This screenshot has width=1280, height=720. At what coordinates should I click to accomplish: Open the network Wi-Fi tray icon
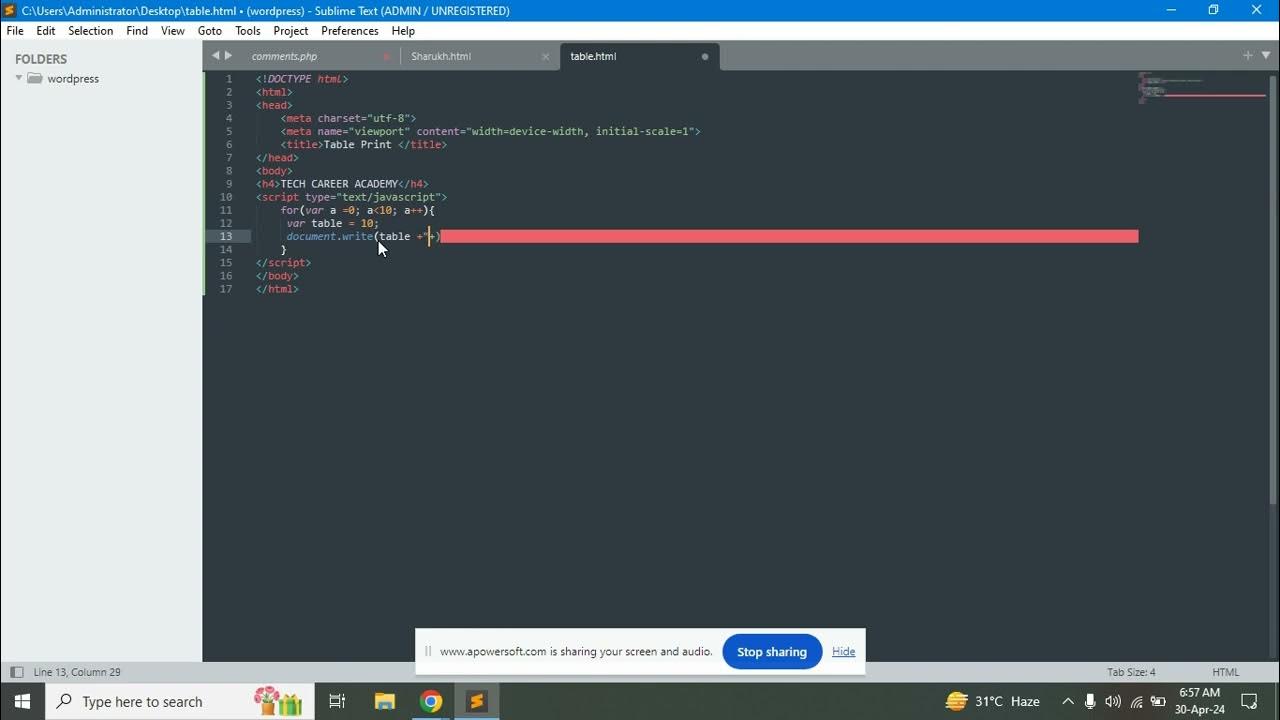point(1136,701)
